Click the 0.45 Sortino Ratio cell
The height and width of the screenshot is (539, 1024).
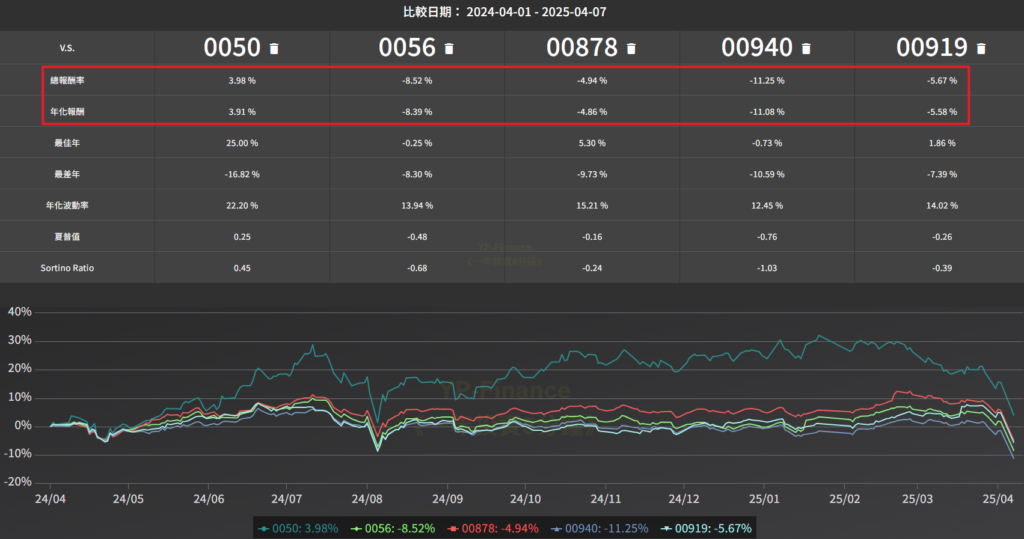242,268
